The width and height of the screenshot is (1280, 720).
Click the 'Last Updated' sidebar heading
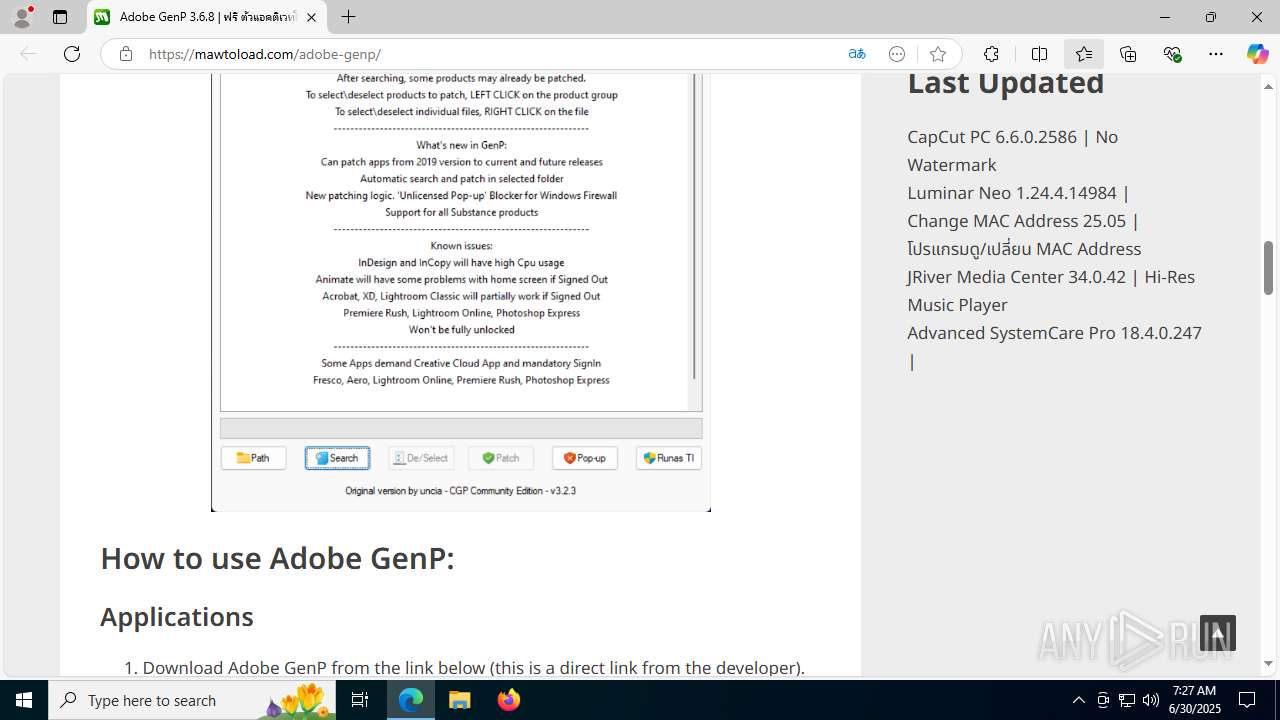pyautogui.click(x=1005, y=84)
